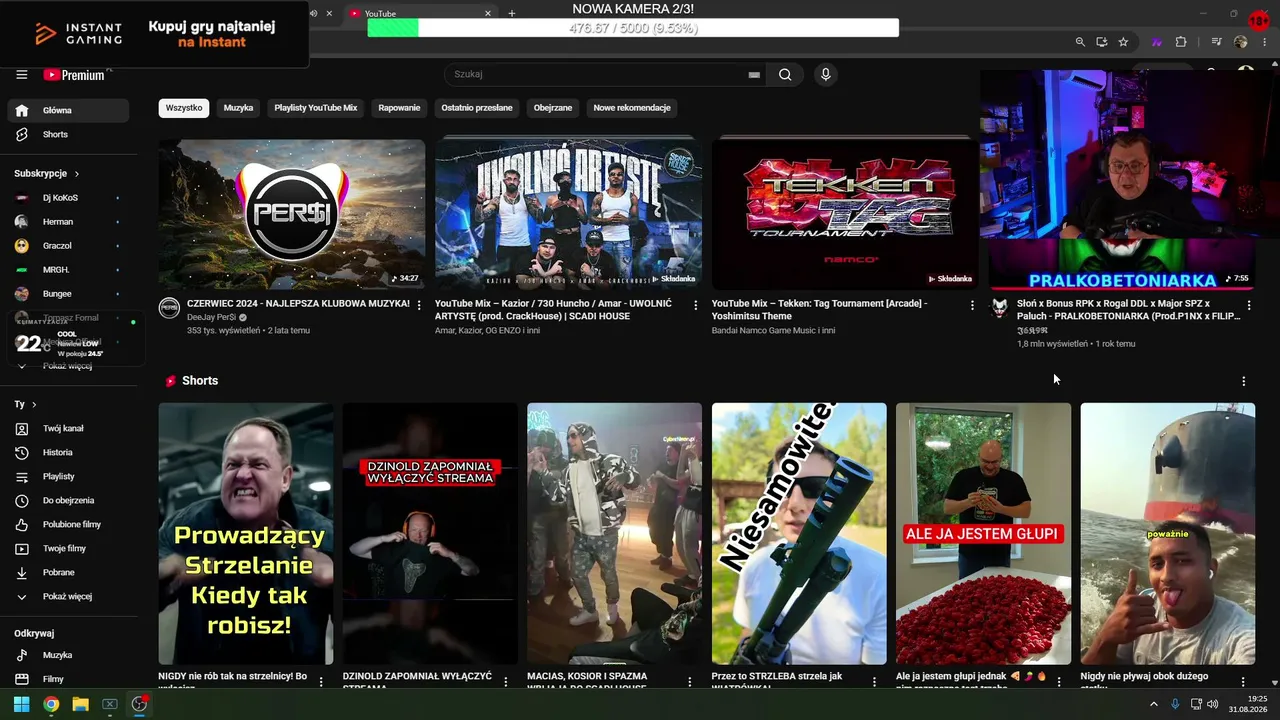Select the Obejrzane filter chip
The height and width of the screenshot is (720, 1280).
tap(553, 108)
